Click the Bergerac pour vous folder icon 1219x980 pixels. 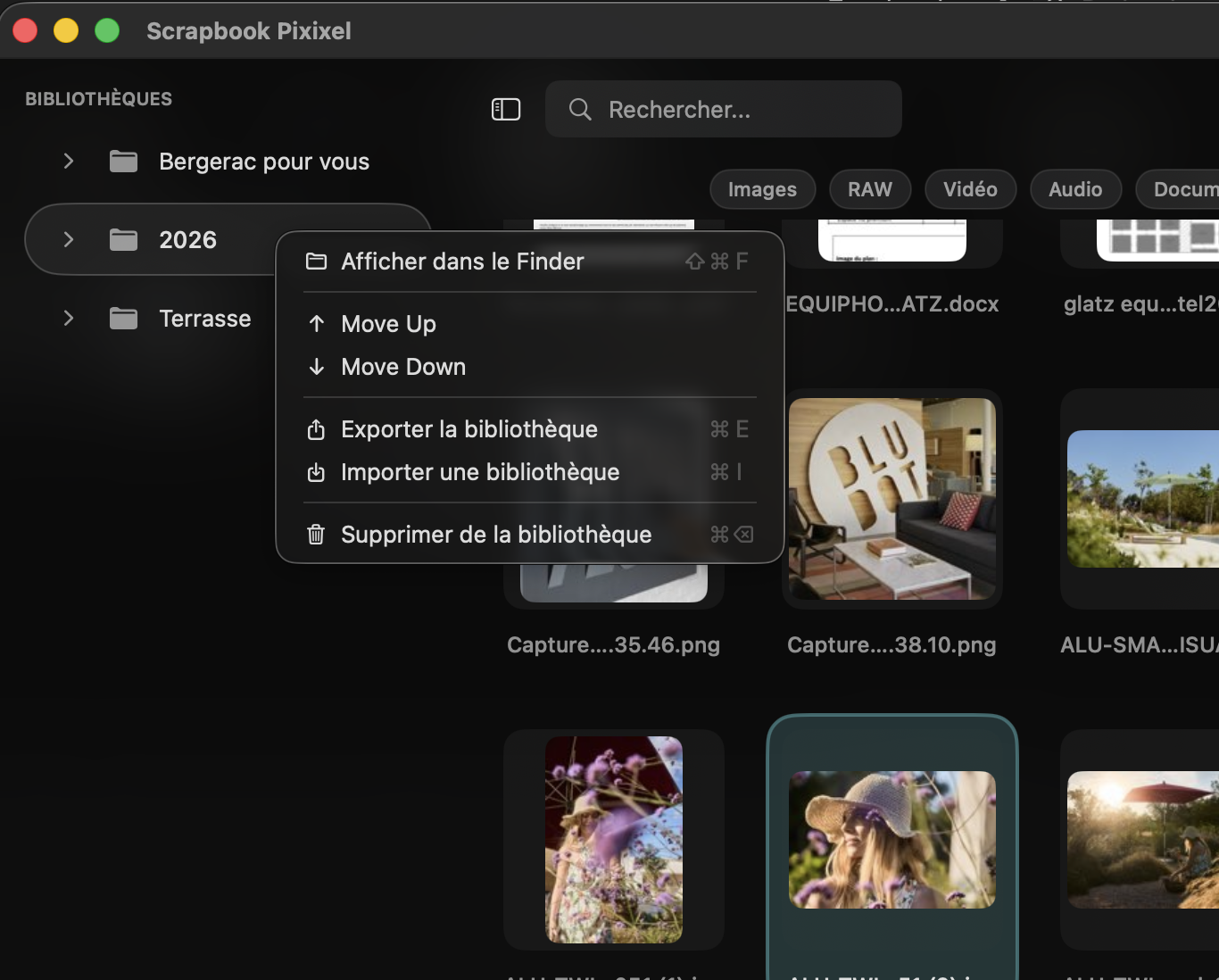[x=123, y=162]
